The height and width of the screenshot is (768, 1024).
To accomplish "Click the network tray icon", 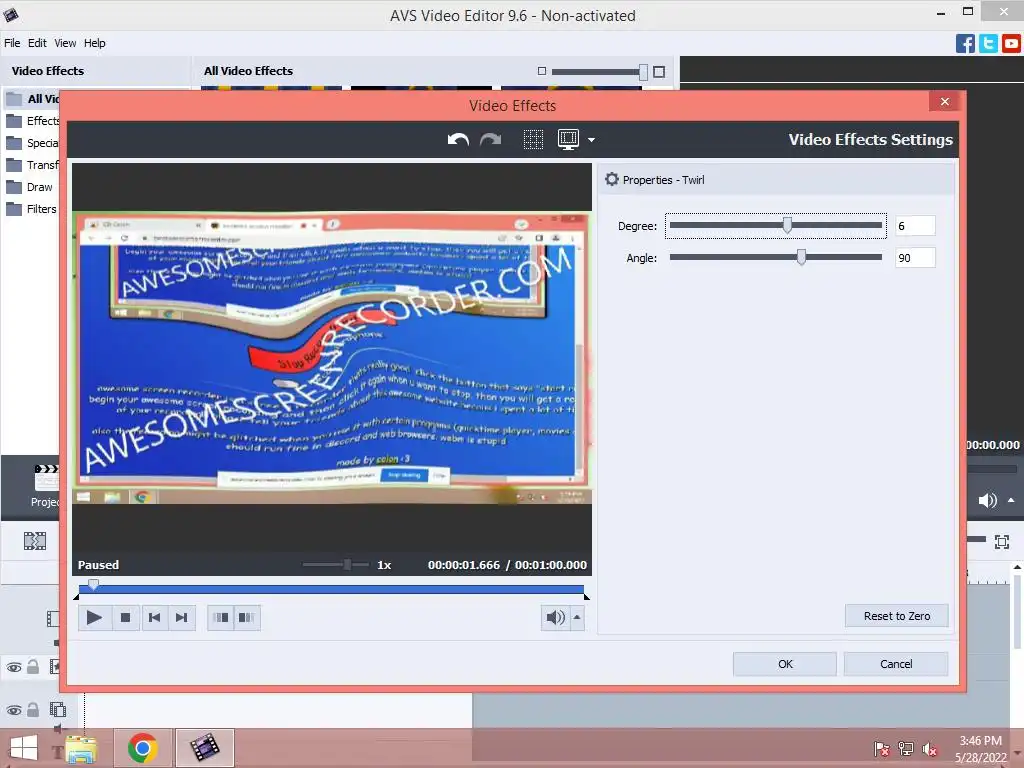I will tap(906, 748).
